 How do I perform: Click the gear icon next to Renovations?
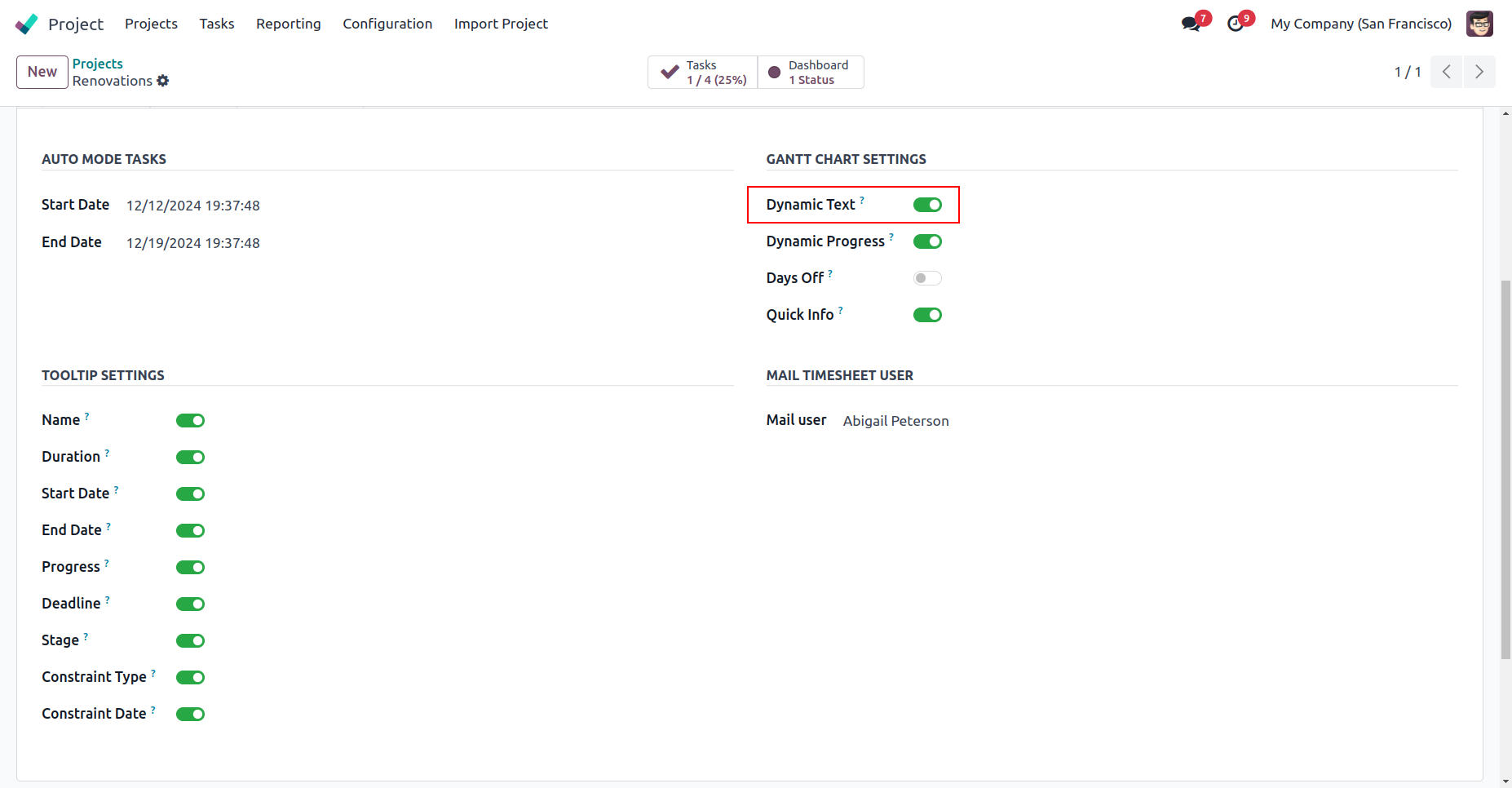tap(163, 81)
